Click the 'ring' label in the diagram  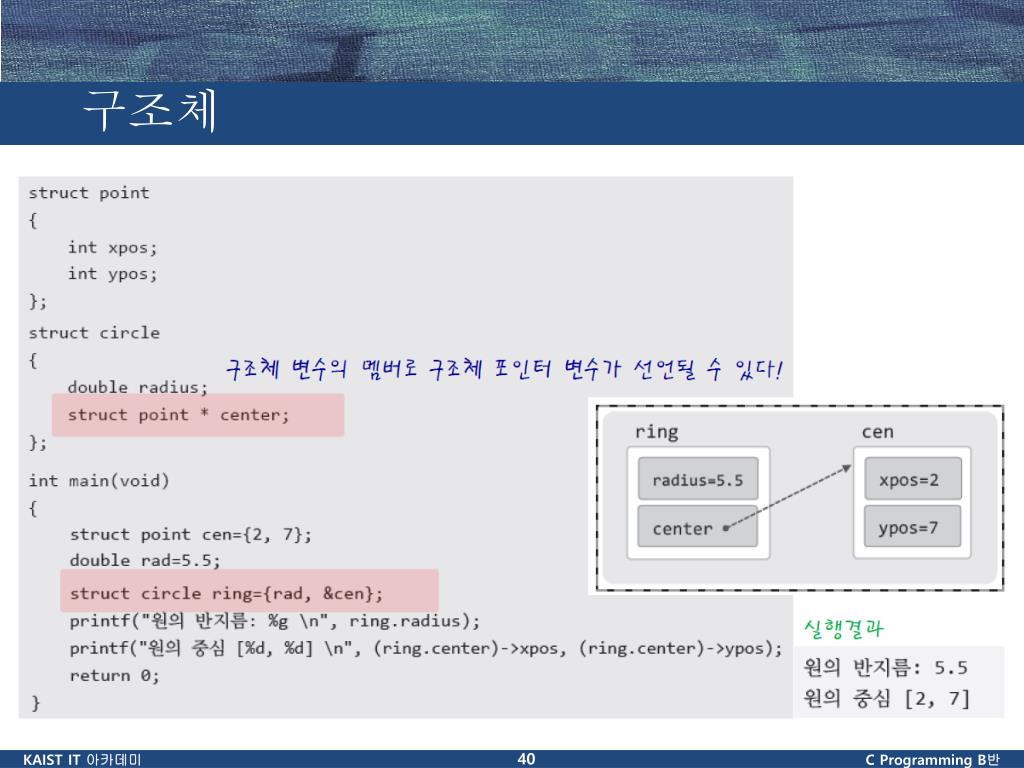point(656,432)
